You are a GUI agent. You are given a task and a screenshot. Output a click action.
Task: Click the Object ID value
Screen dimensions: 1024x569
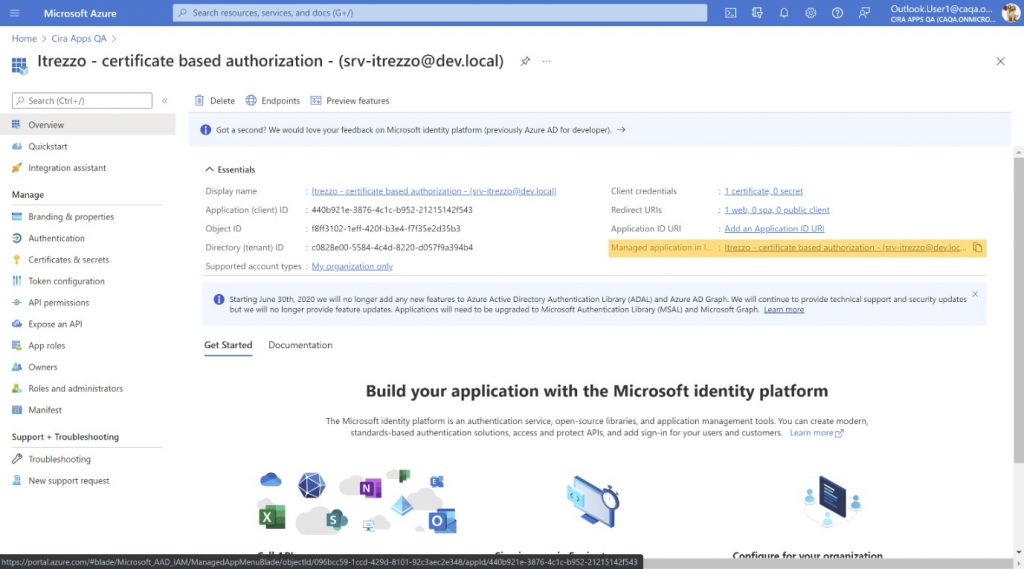[x=386, y=229]
